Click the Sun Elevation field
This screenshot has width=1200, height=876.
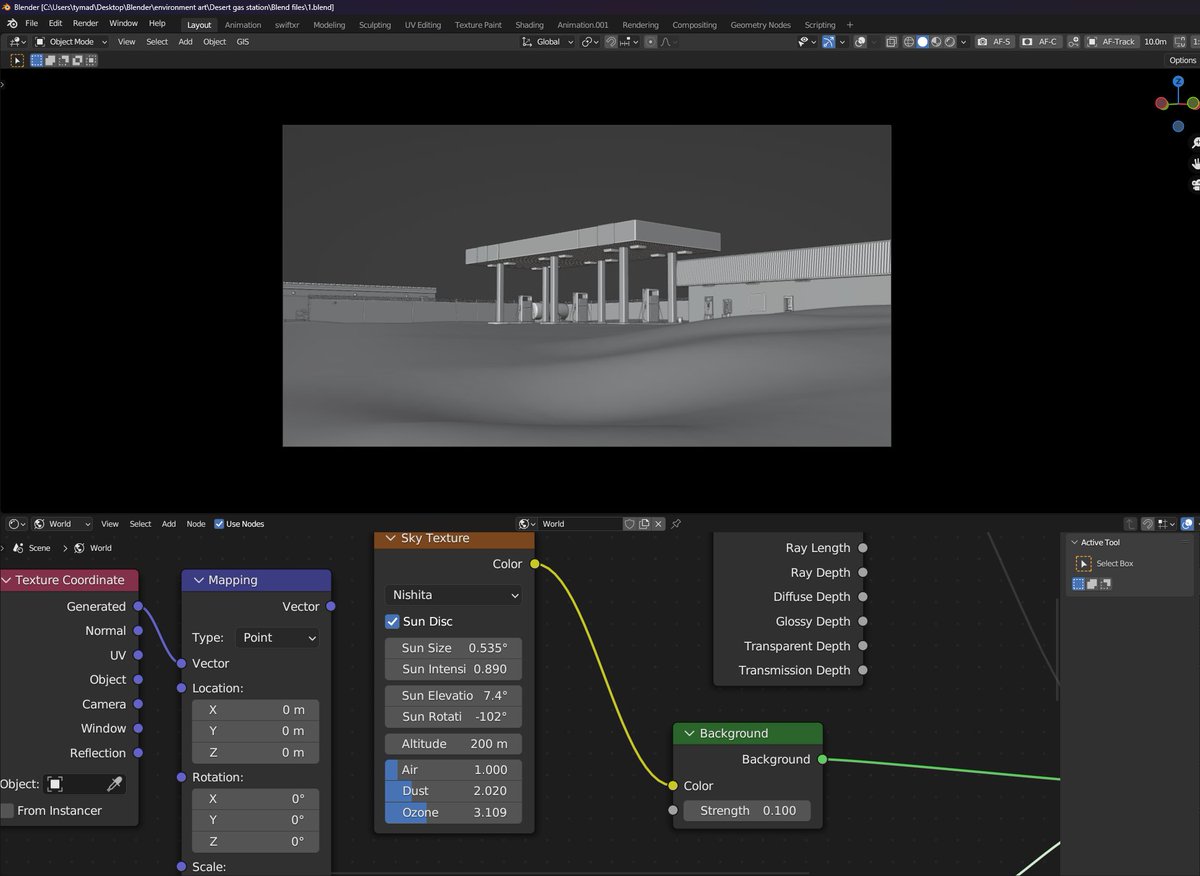point(454,695)
